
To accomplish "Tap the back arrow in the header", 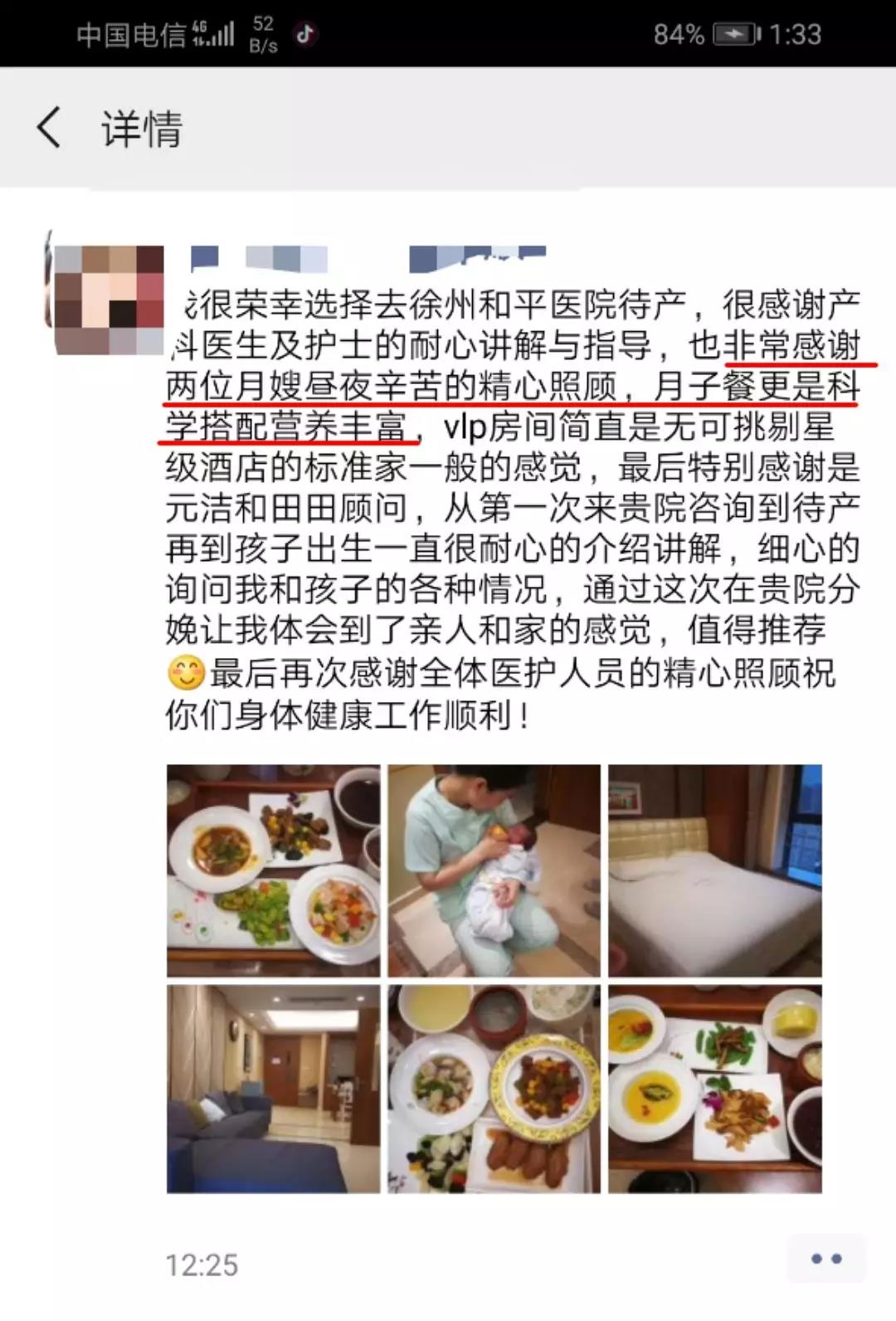I will [49, 128].
